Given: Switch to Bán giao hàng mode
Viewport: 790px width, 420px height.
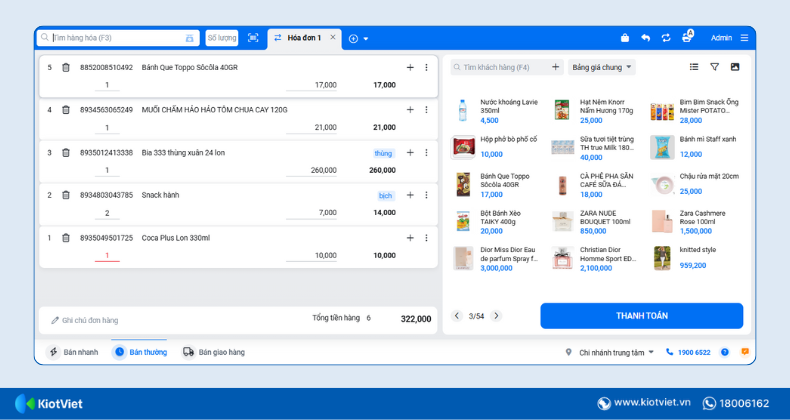Looking at the screenshot, I should click(213, 352).
